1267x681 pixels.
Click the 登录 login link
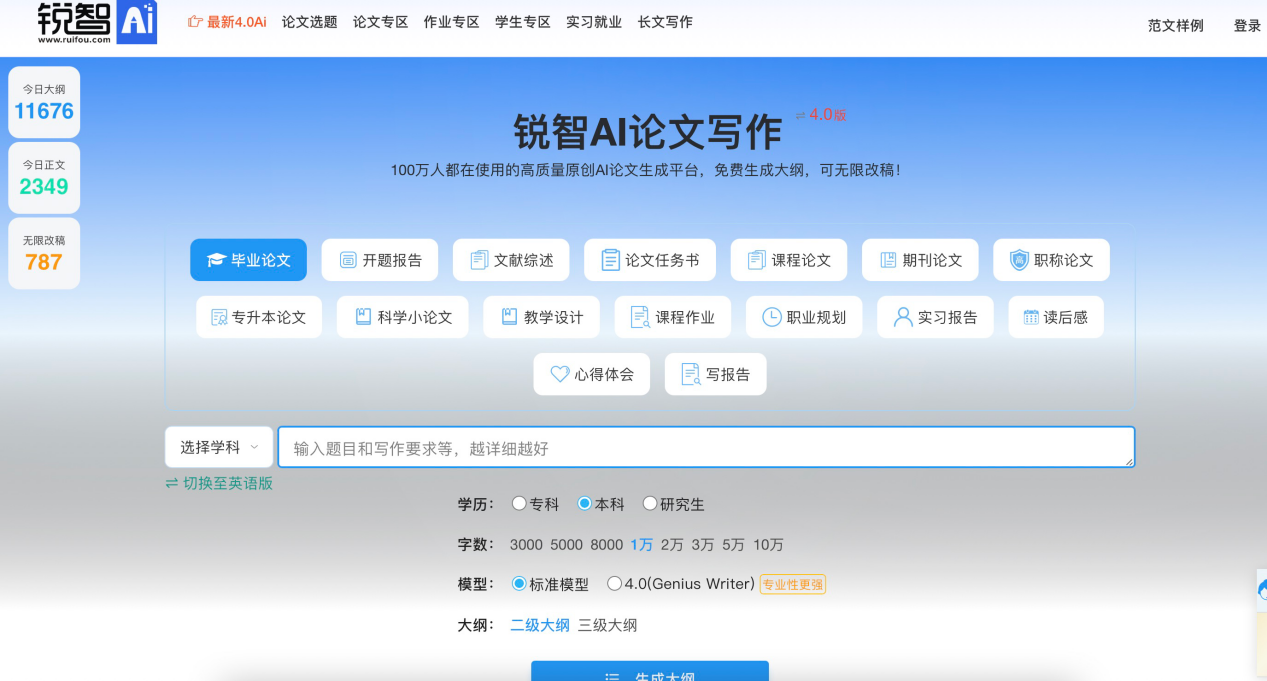[1247, 26]
